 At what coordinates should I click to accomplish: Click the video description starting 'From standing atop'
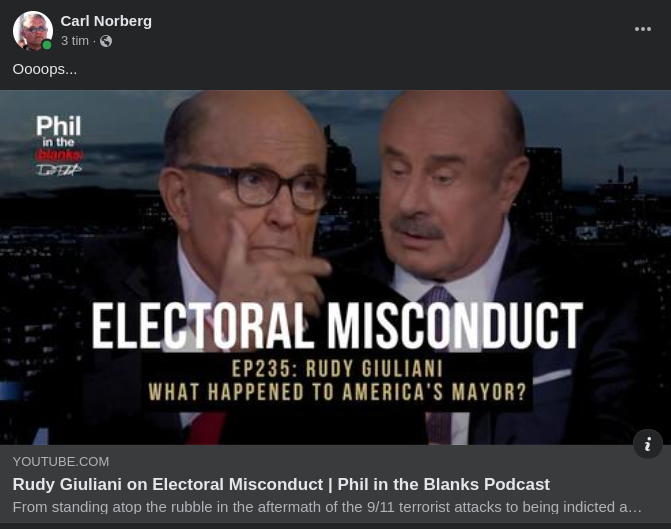click(x=327, y=507)
